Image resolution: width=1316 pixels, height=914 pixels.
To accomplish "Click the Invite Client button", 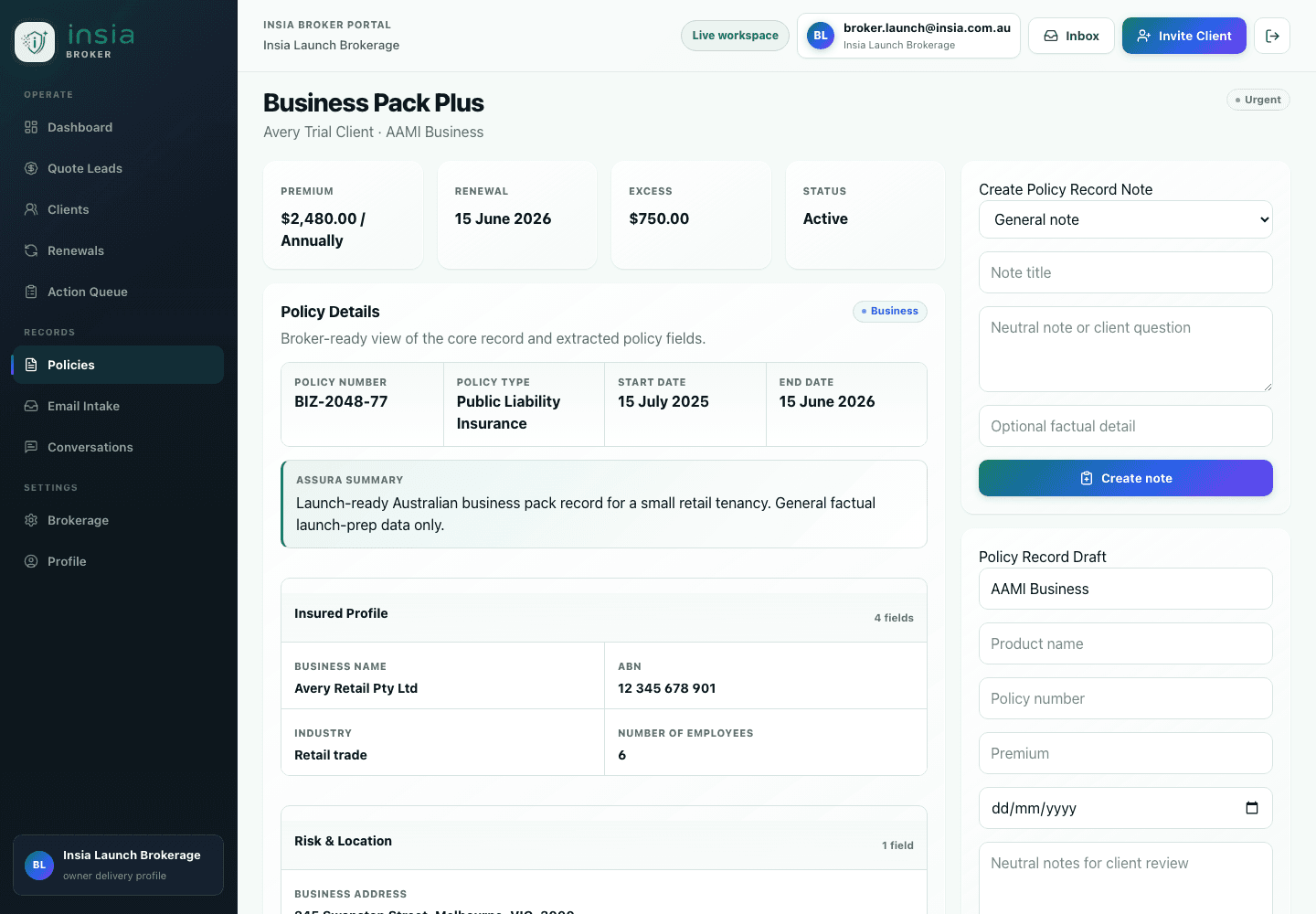I will click(1183, 36).
